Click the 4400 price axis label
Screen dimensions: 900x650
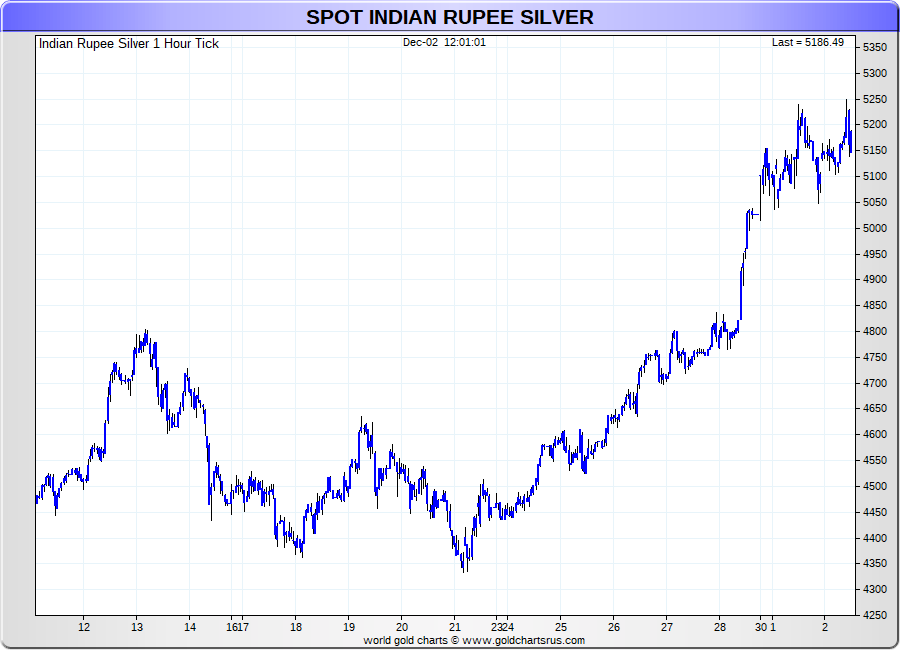click(x=875, y=538)
